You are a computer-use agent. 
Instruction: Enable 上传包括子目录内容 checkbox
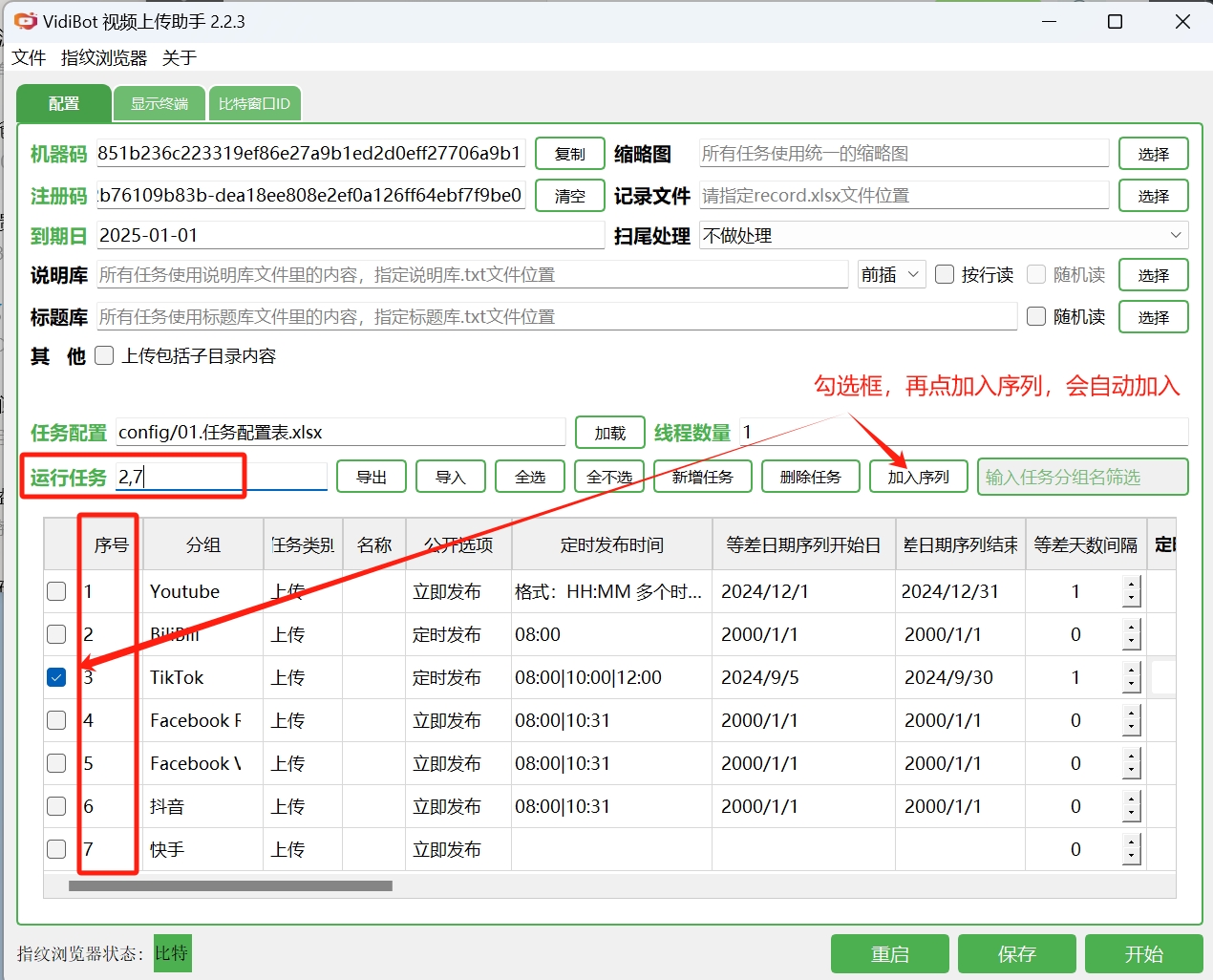coord(104,356)
